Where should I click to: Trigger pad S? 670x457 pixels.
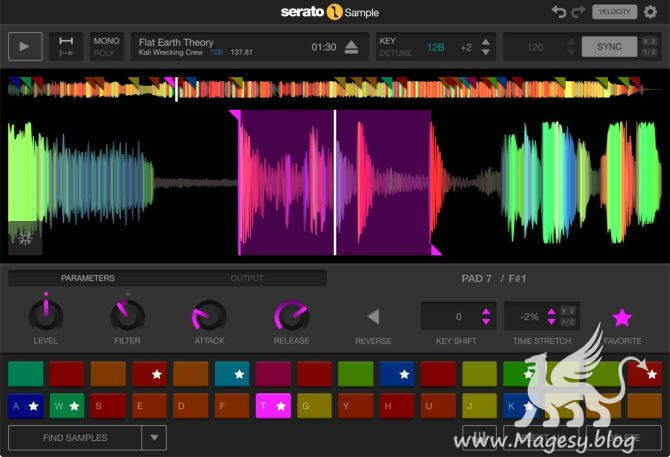point(108,406)
